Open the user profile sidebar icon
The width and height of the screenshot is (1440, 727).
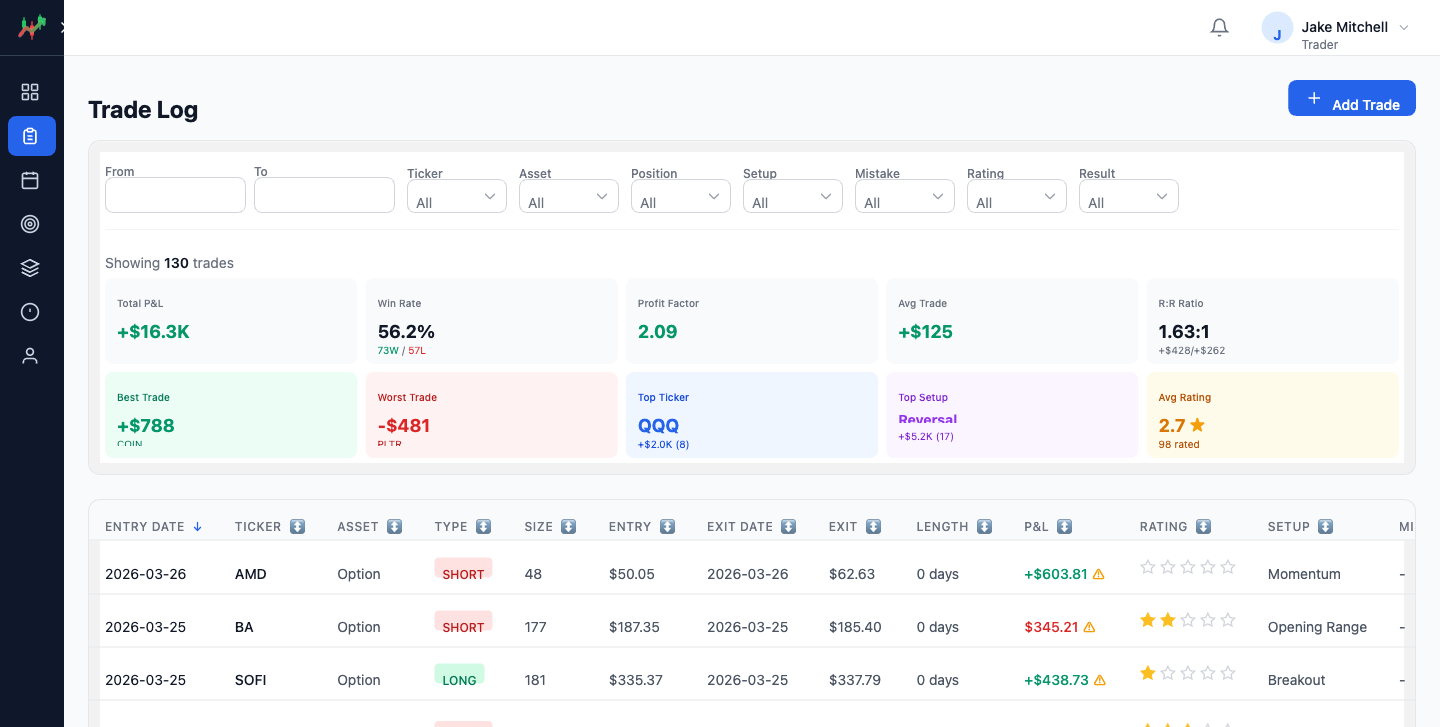coord(30,356)
